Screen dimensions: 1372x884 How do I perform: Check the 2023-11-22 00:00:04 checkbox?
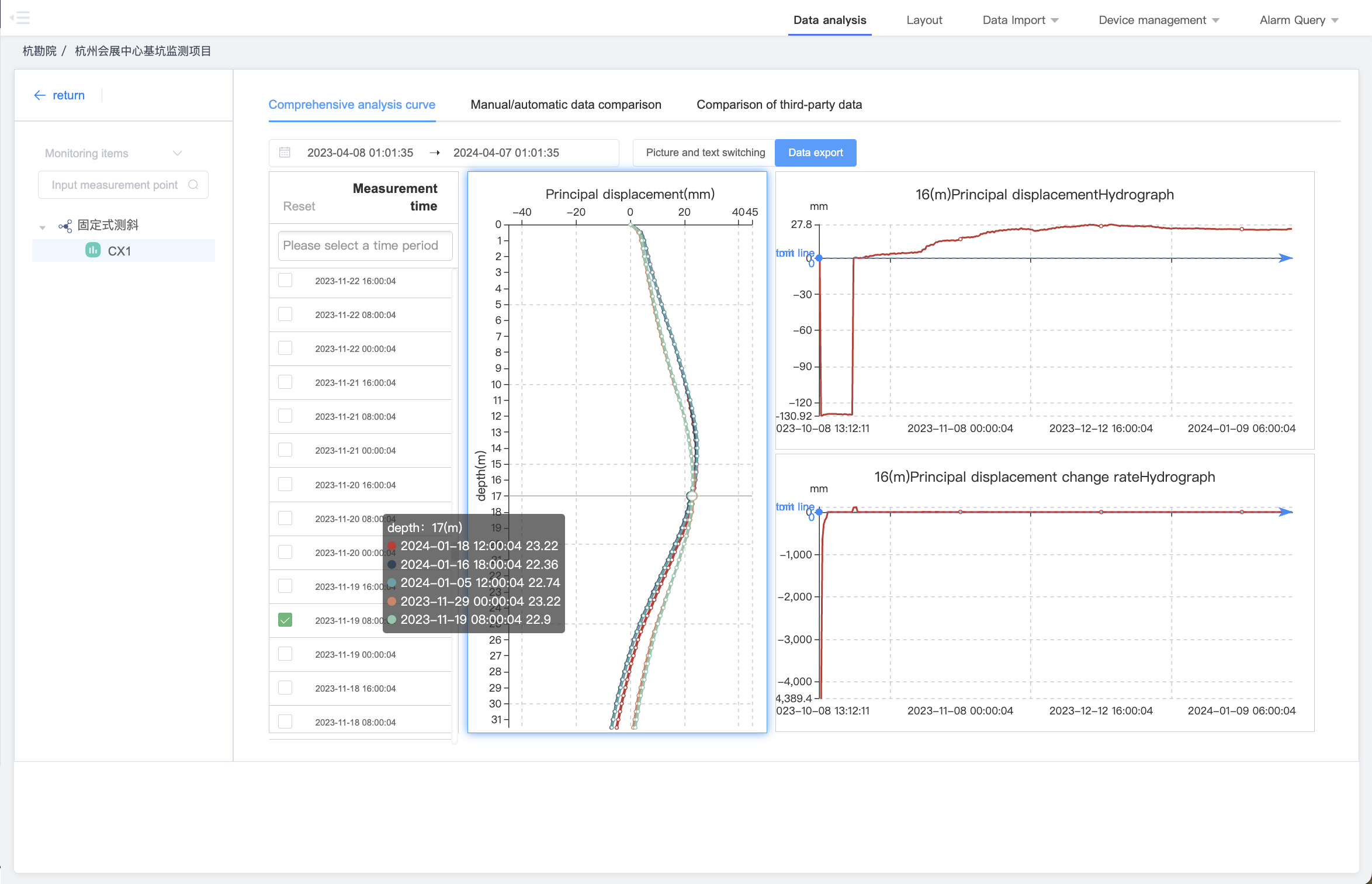[285, 348]
